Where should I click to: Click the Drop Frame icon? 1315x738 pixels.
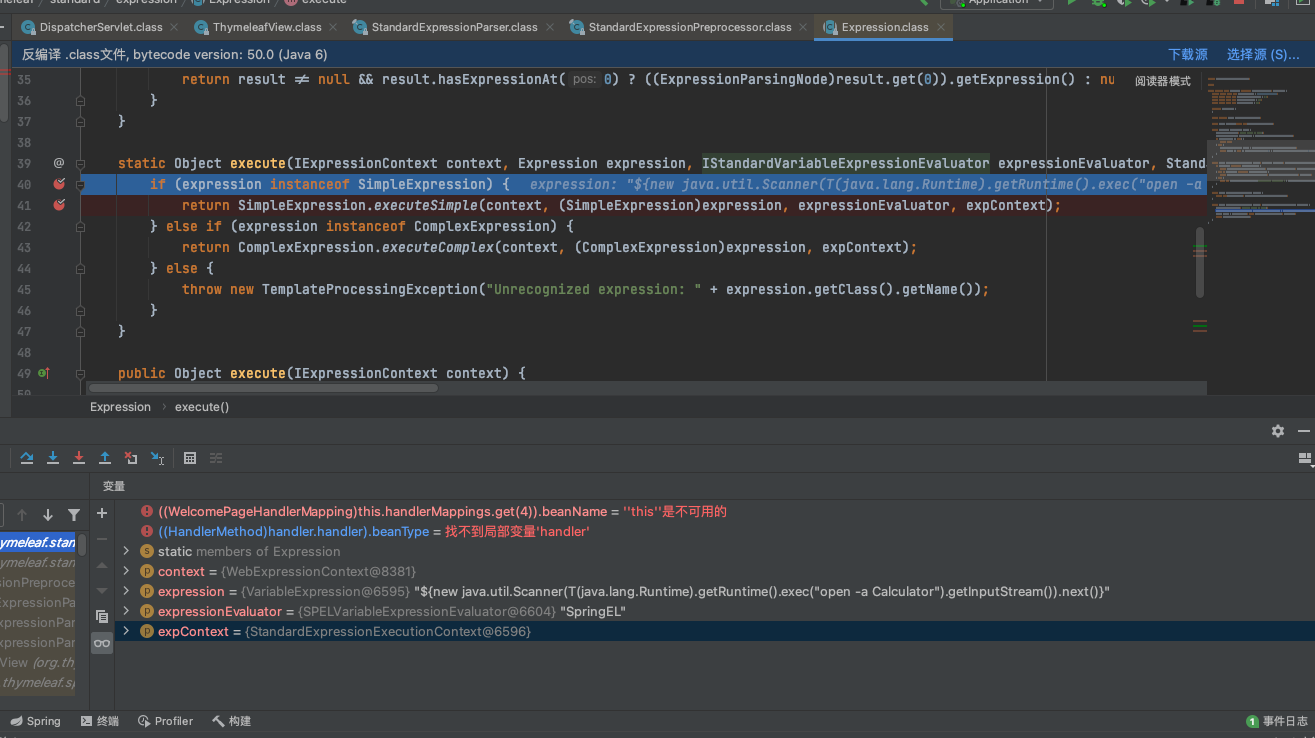(x=131, y=458)
